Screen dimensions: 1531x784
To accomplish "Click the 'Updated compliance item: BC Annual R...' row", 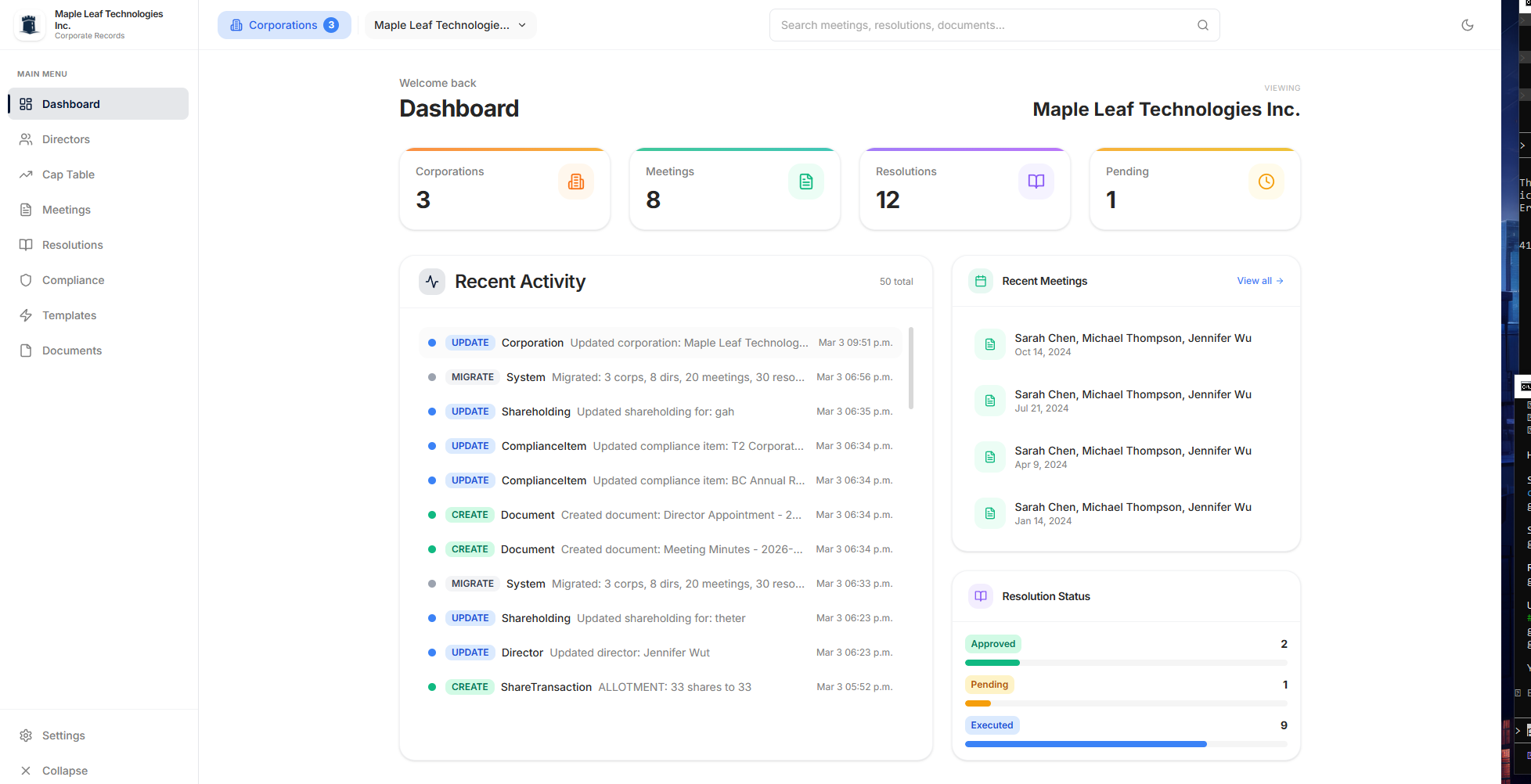I will (x=661, y=480).
